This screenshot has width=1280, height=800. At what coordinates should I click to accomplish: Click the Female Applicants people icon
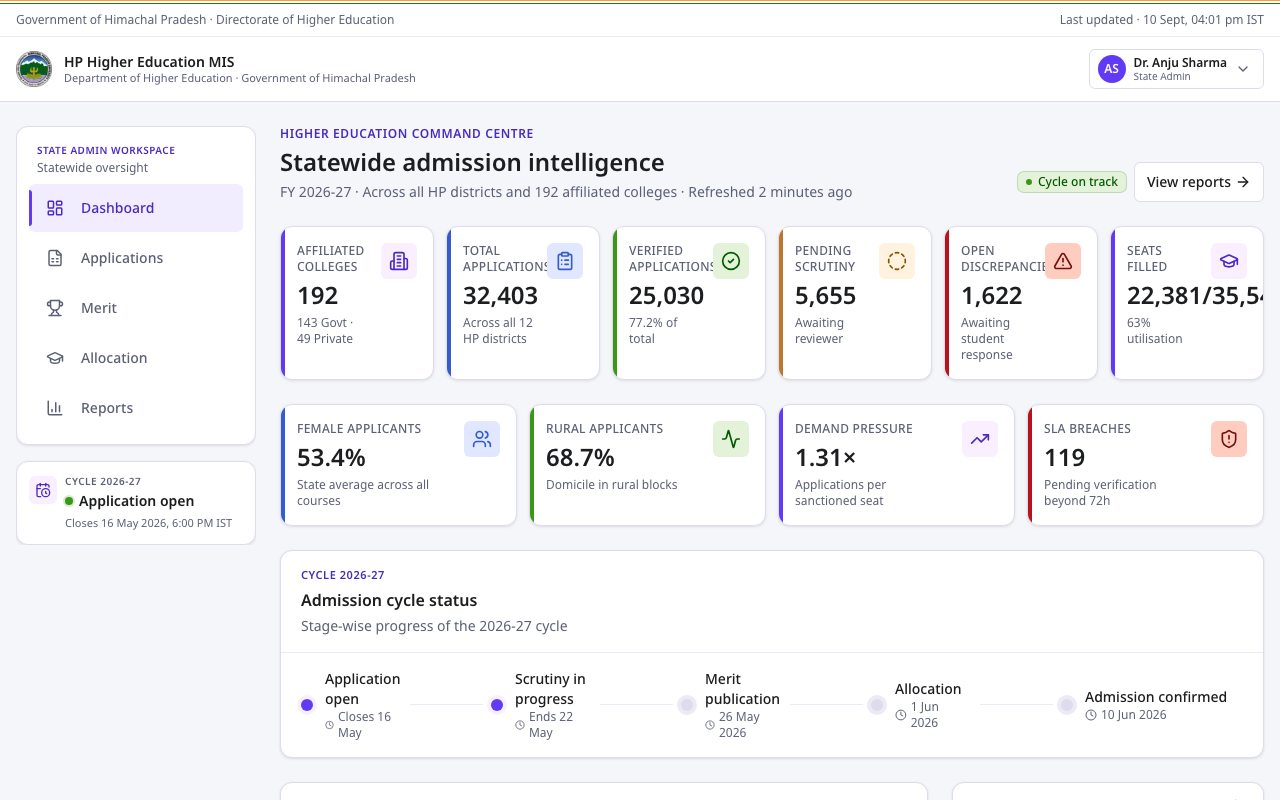482,439
